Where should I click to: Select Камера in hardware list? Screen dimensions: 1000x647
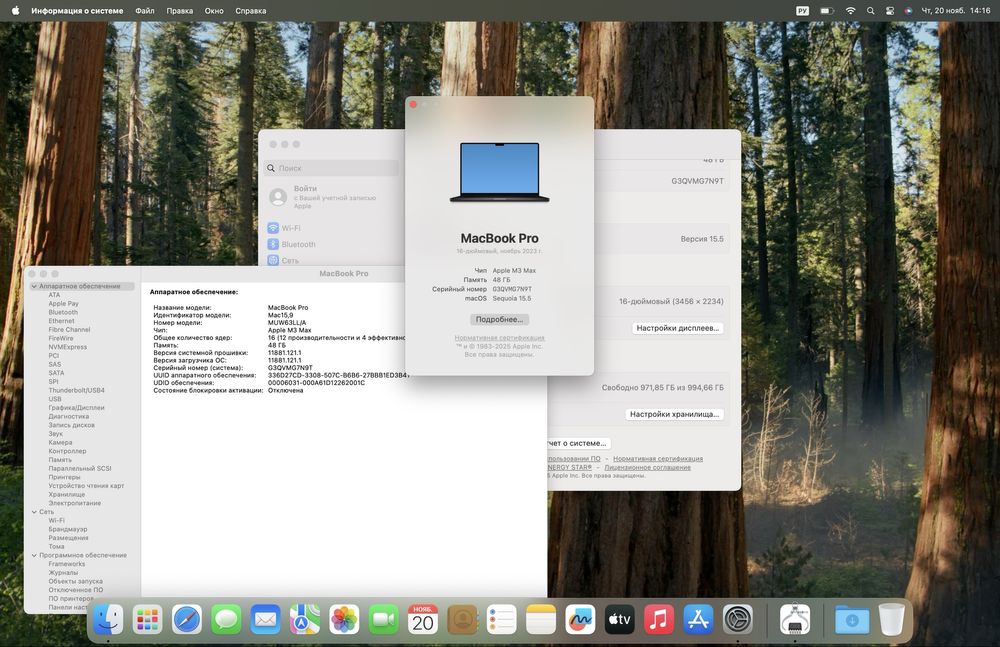click(61, 442)
